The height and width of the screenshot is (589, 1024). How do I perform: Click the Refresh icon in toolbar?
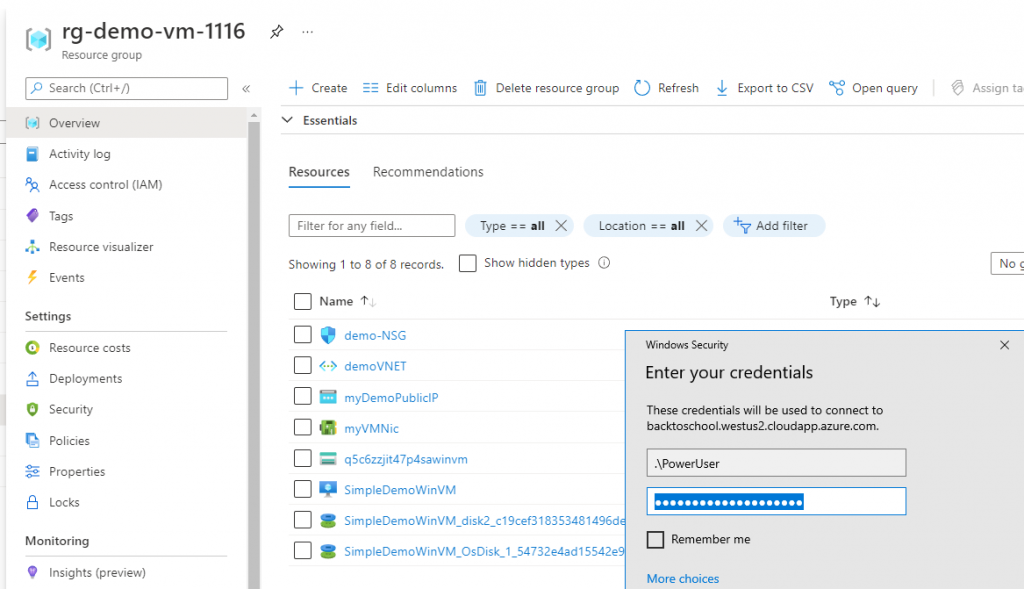pyautogui.click(x=642, y=88)
